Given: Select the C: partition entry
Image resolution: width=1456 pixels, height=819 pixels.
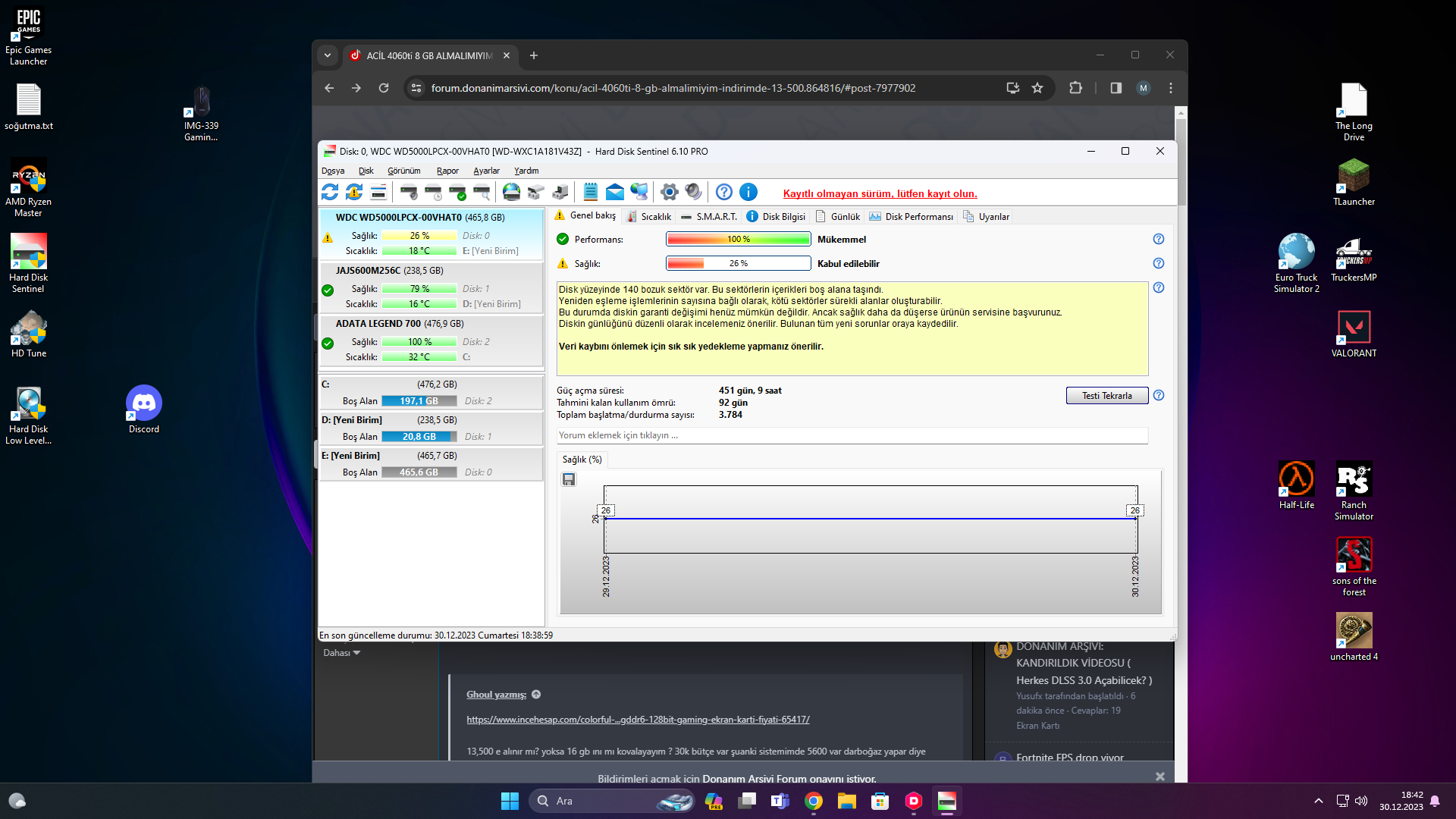Looking at the screenshot, I should (431, 392).
